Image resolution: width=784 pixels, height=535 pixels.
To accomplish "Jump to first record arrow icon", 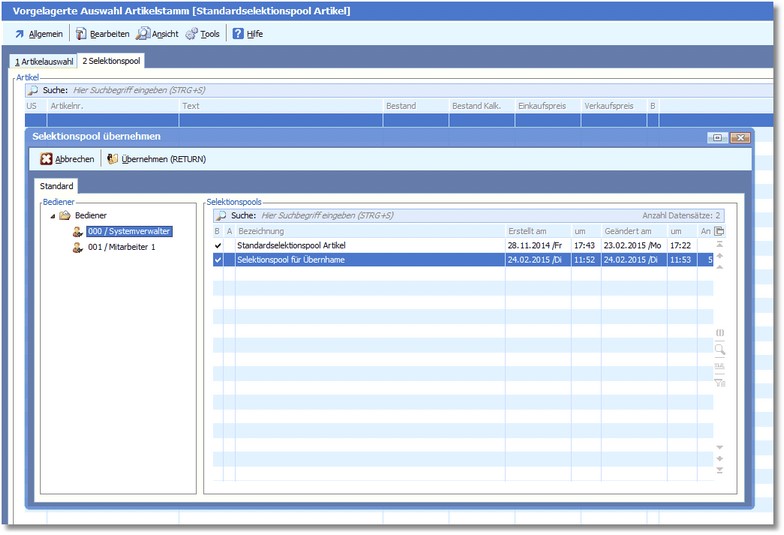I will click(719, 245).
